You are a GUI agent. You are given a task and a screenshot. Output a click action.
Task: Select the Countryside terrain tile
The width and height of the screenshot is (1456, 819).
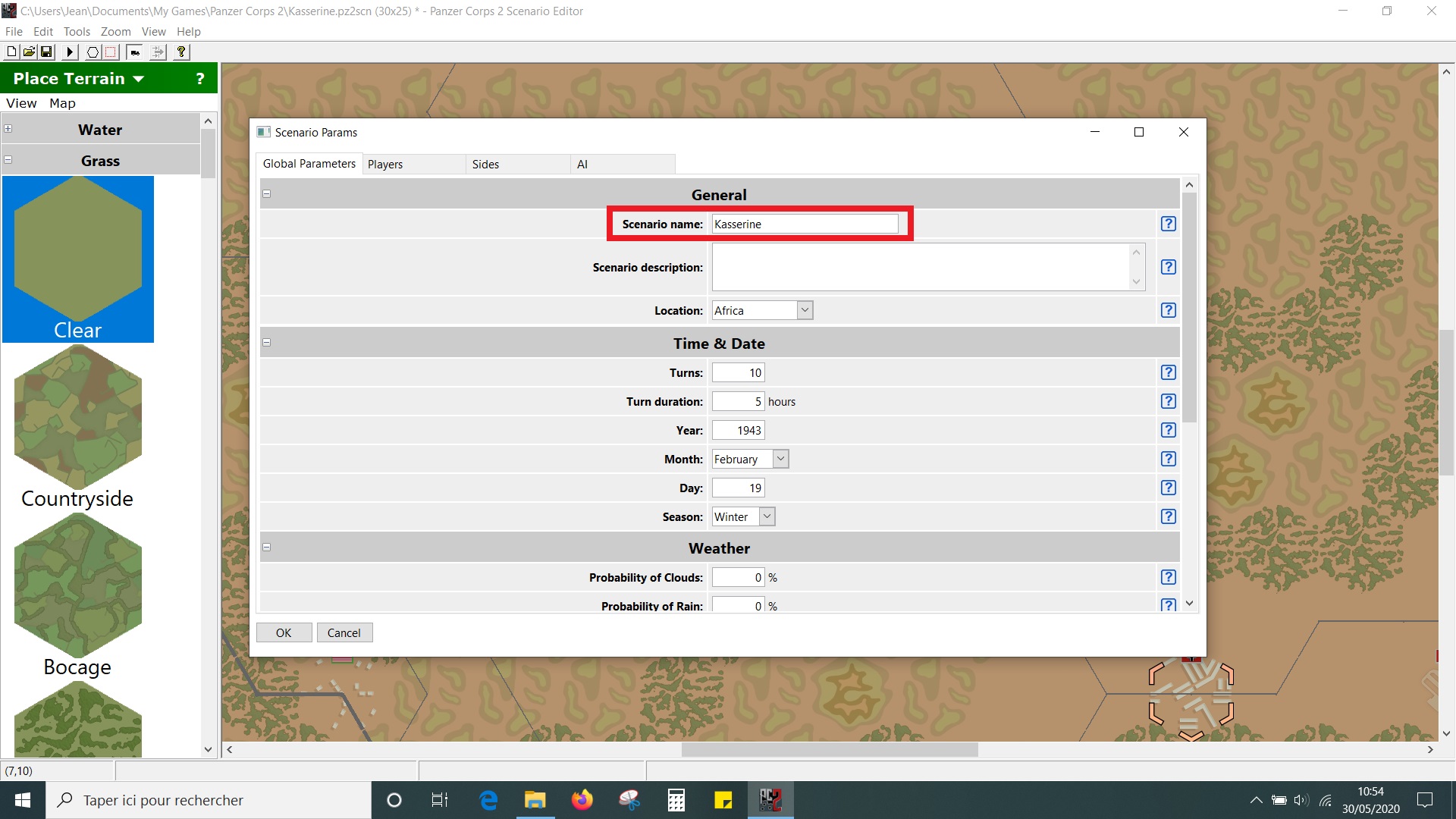[x=78, y=427]
